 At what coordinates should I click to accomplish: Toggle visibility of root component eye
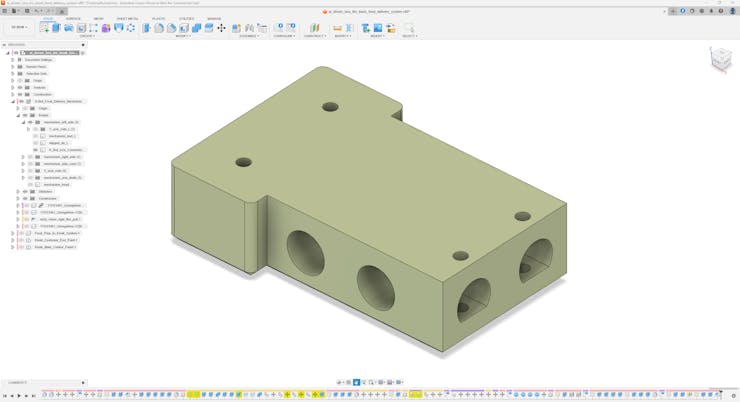point(16,53)
